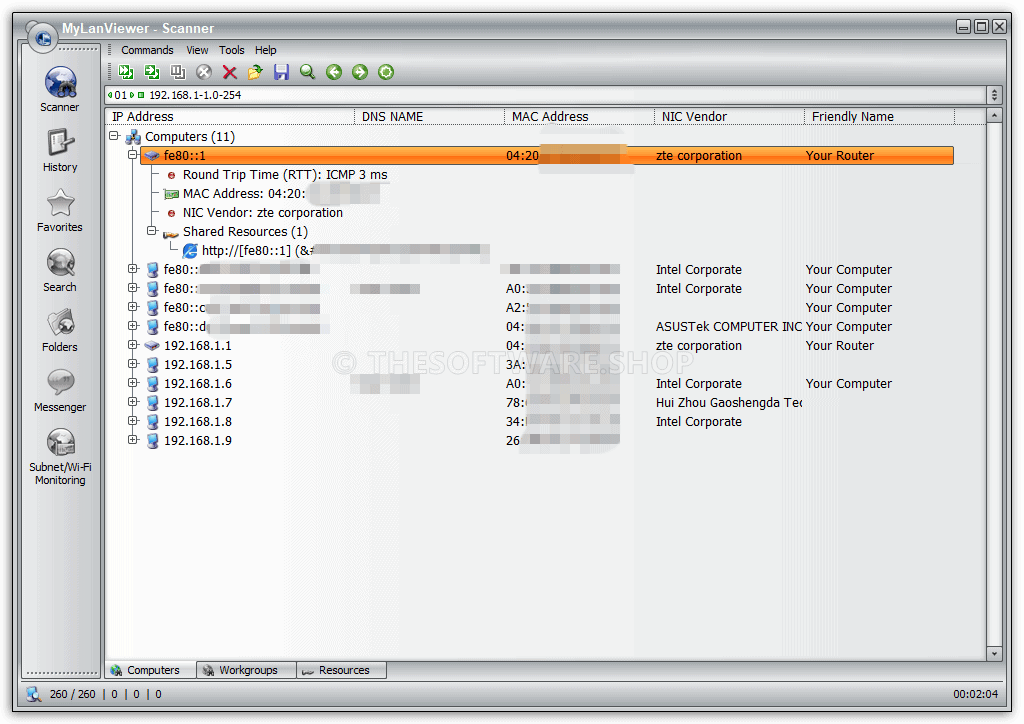Image resolution: width=1024 pixels, height=724 pixels.
Task: Open the Commands menu
Action: 147,50
